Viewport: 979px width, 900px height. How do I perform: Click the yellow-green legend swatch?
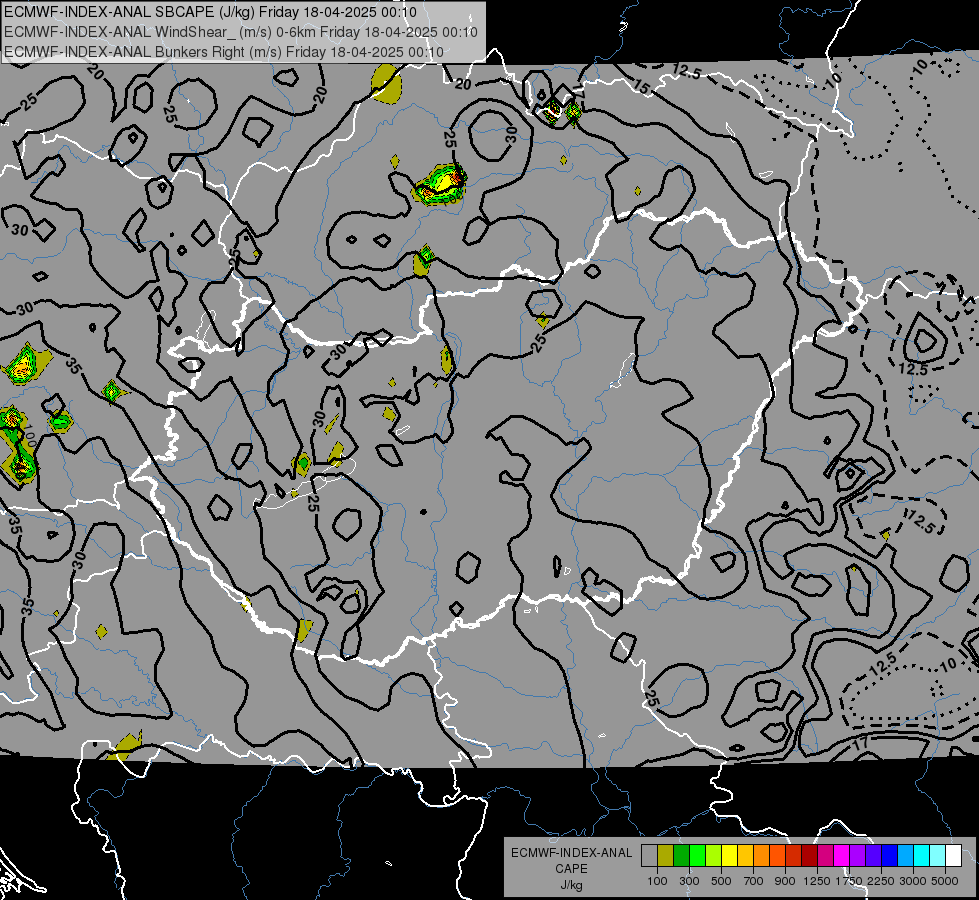[x=714, y=856]
